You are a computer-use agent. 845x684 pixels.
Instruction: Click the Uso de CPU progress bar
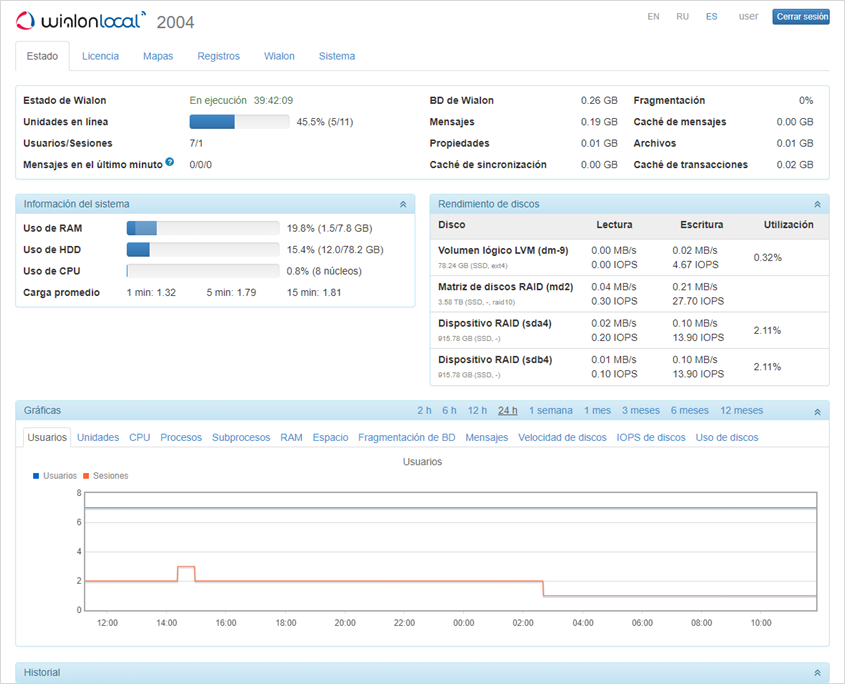[203, 271]
